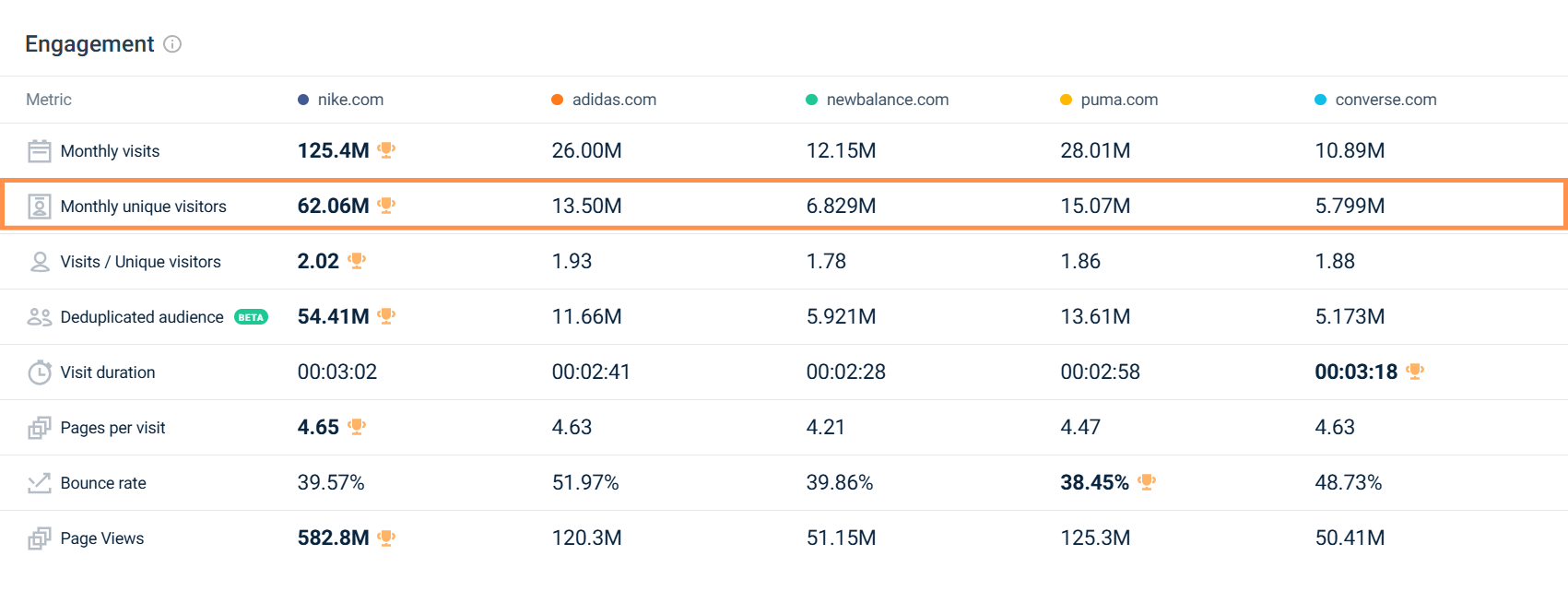Click trophy icon next to 00:03:18

[1415, 372]
